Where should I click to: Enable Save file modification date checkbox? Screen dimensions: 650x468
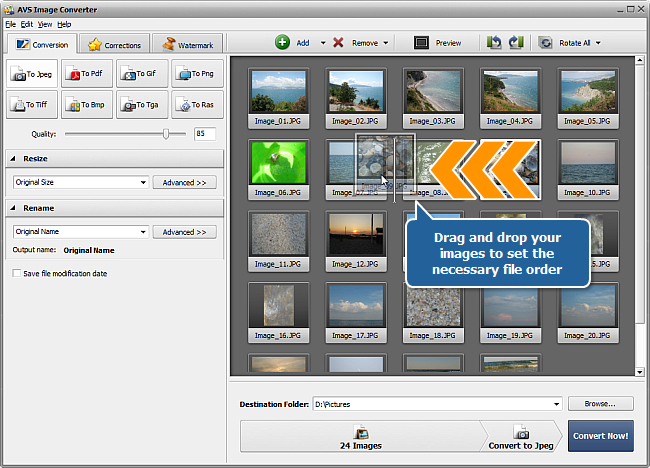point(17,273)
